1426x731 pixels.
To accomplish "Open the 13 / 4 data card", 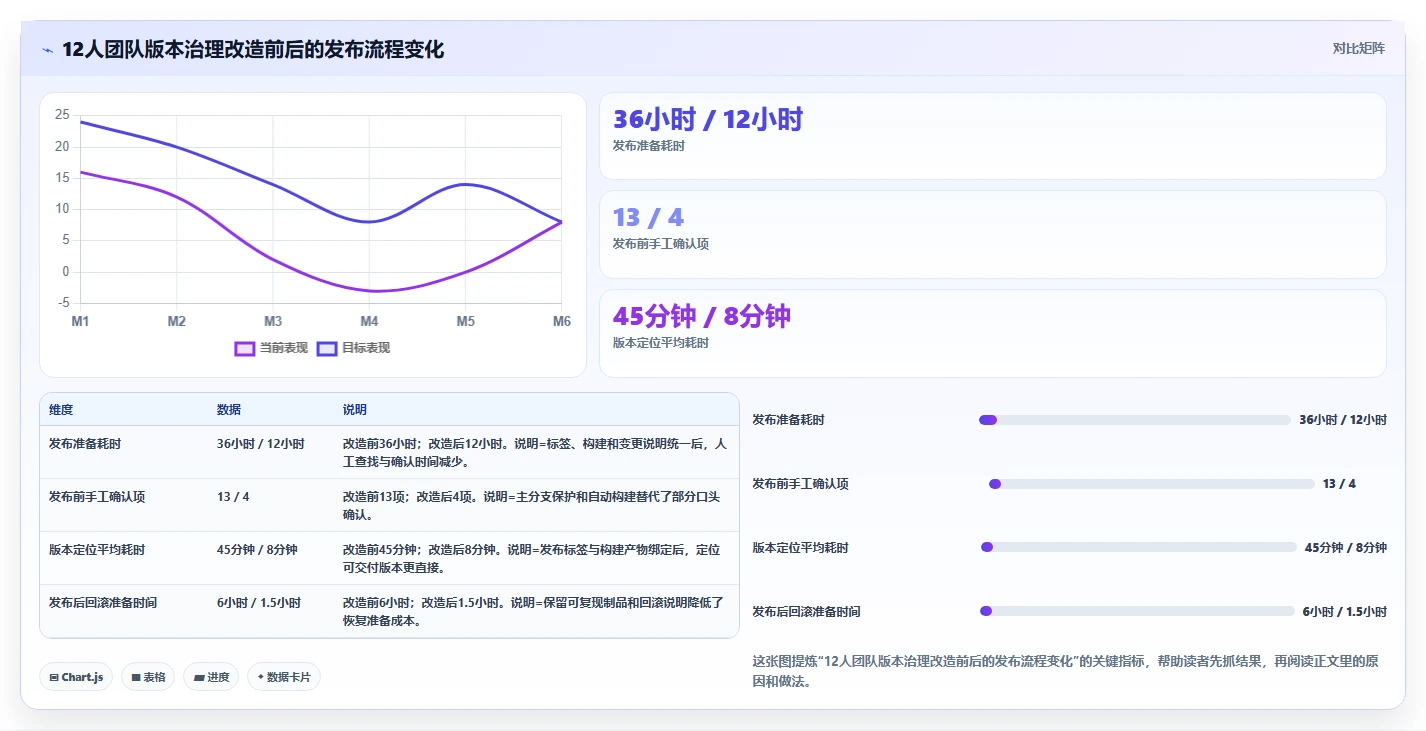I will pos(992,234).
